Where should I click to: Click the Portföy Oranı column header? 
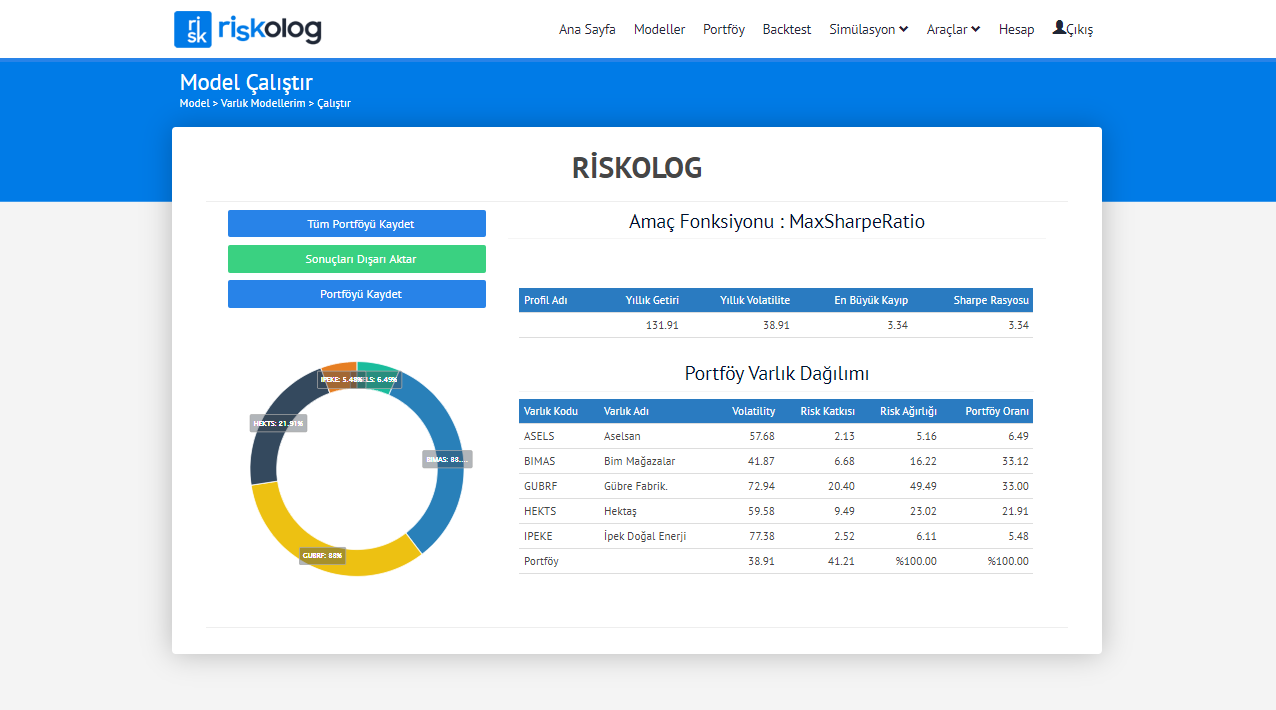(996, 411)
